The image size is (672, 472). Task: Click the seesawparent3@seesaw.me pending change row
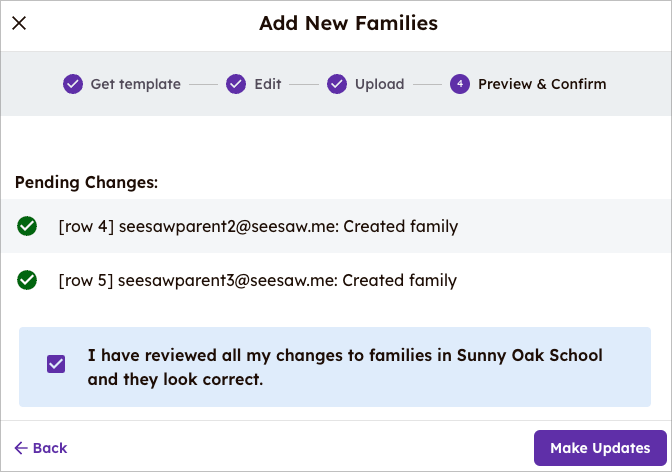coord(258,281)
